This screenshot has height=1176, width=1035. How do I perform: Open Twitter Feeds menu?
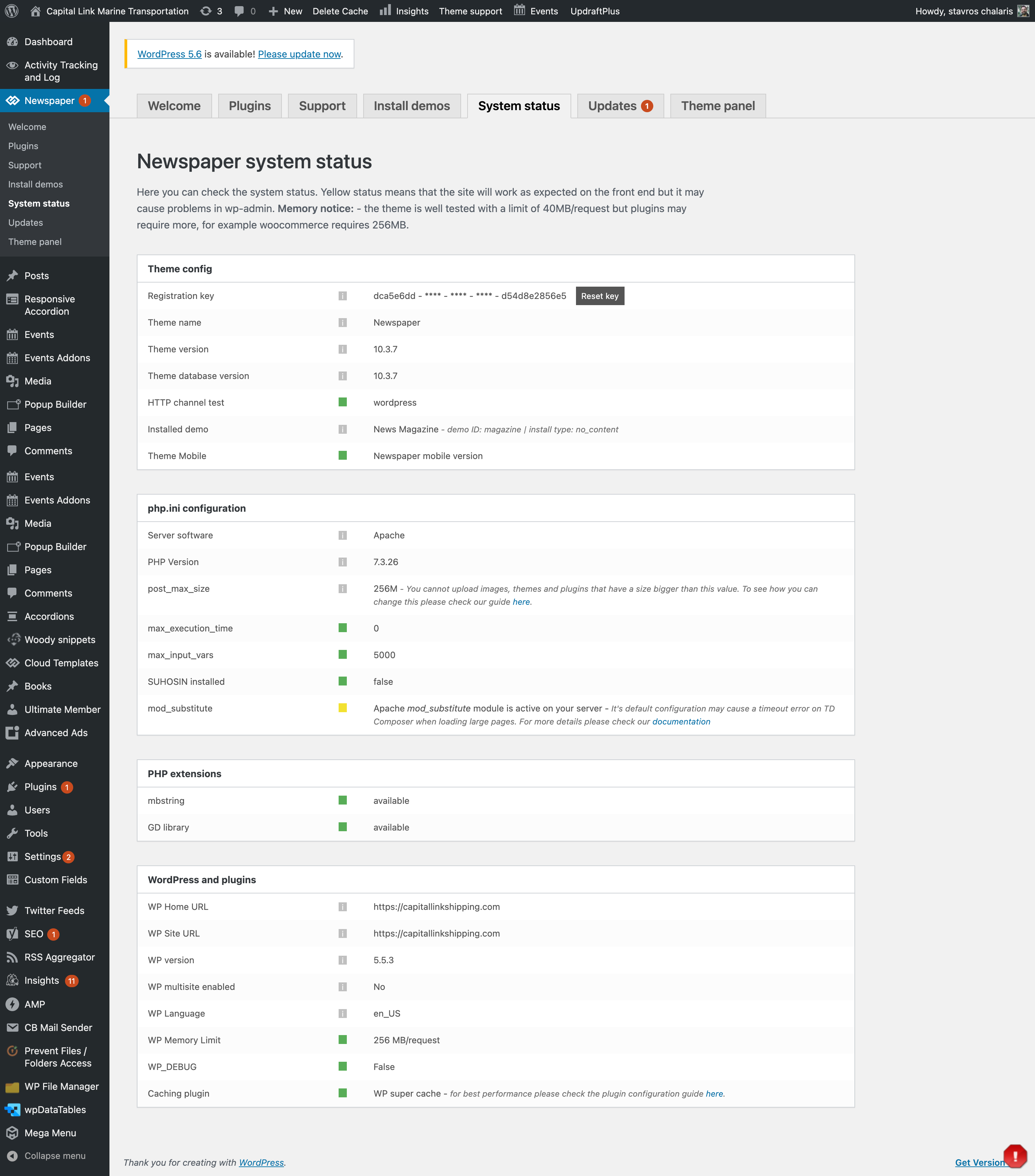coord(55,910)
